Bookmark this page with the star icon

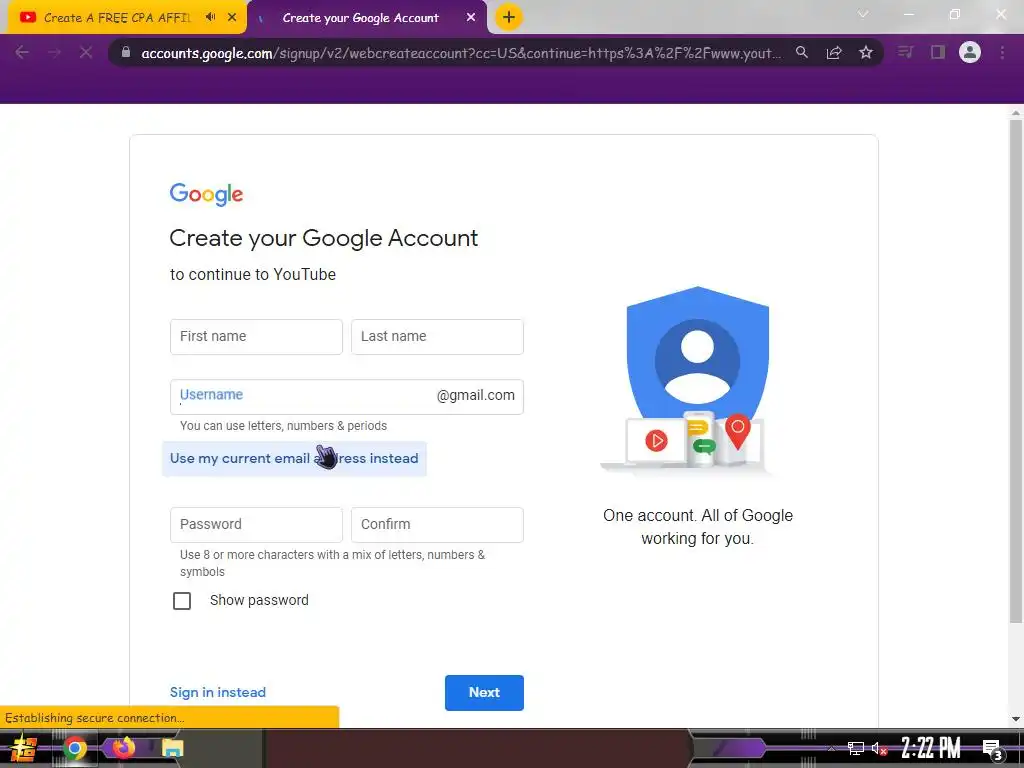(866, 52)
